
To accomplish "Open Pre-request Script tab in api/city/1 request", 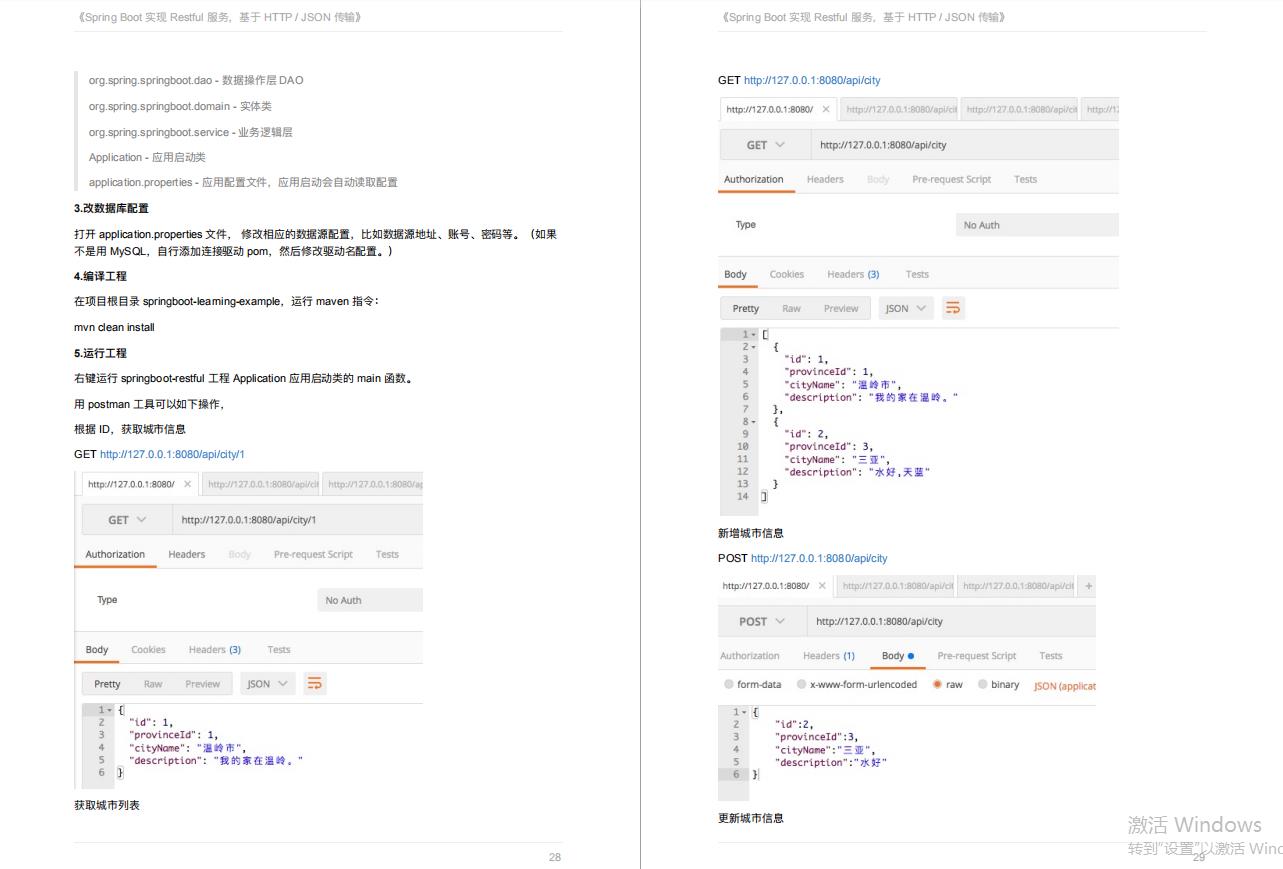I will click(313, 554).
